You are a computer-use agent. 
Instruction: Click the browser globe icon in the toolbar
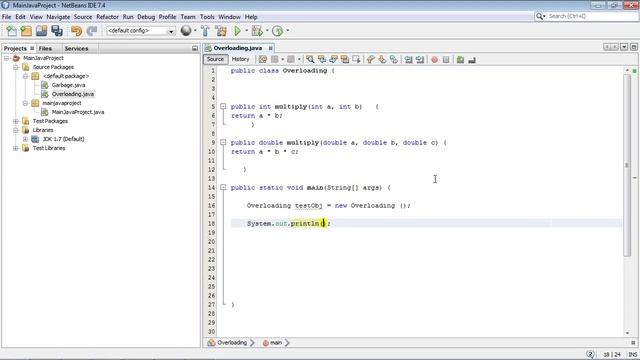tap(186, 31)
